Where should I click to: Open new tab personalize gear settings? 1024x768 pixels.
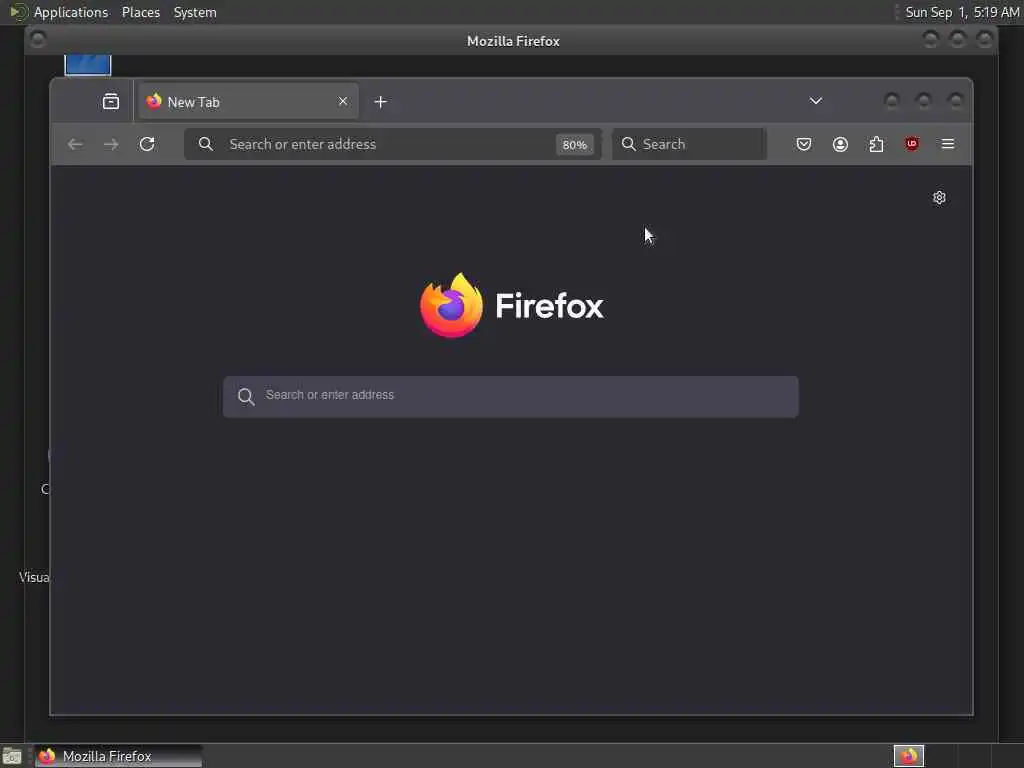click(939, 198)
